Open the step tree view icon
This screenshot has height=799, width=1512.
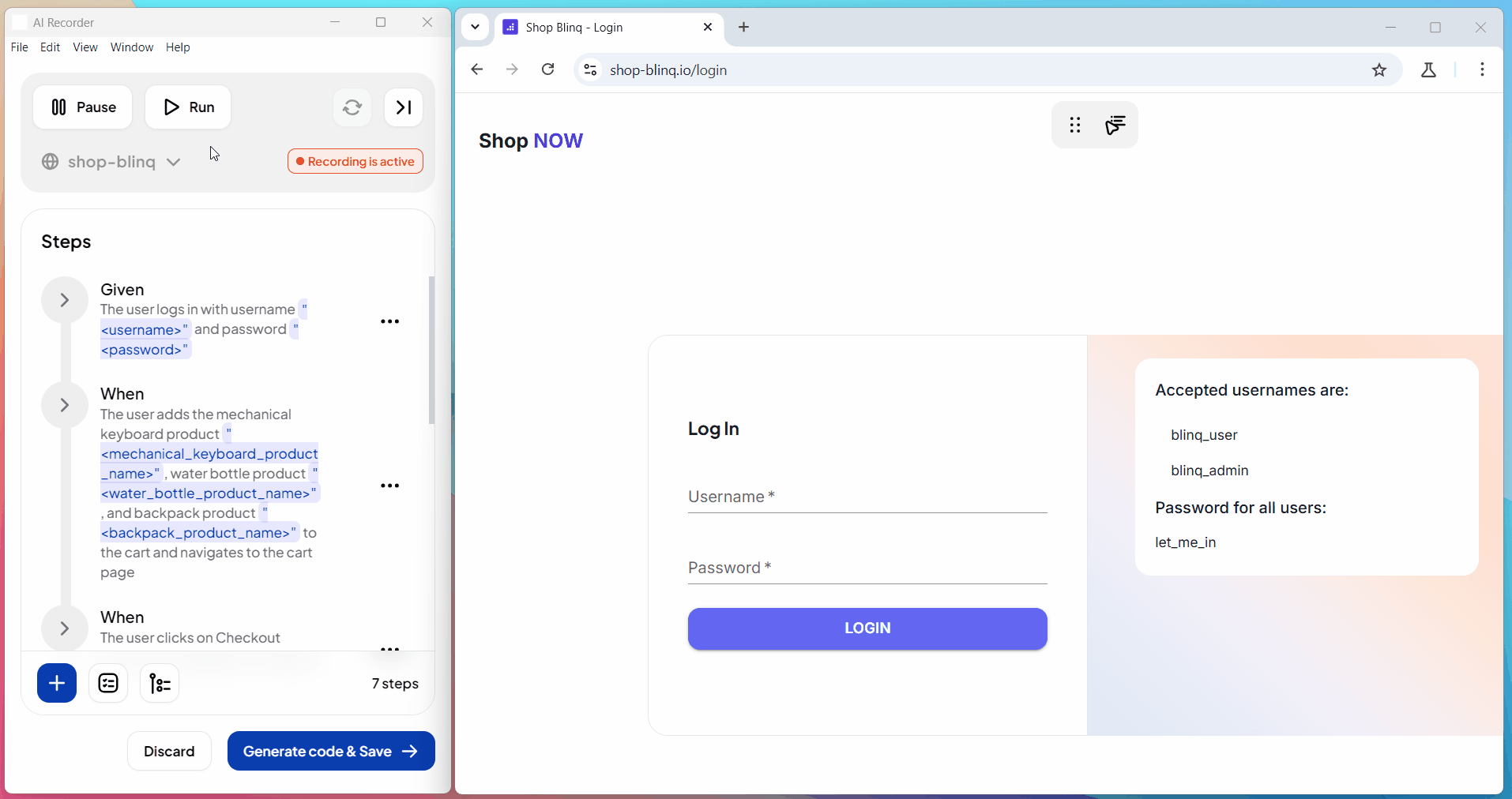160,683
